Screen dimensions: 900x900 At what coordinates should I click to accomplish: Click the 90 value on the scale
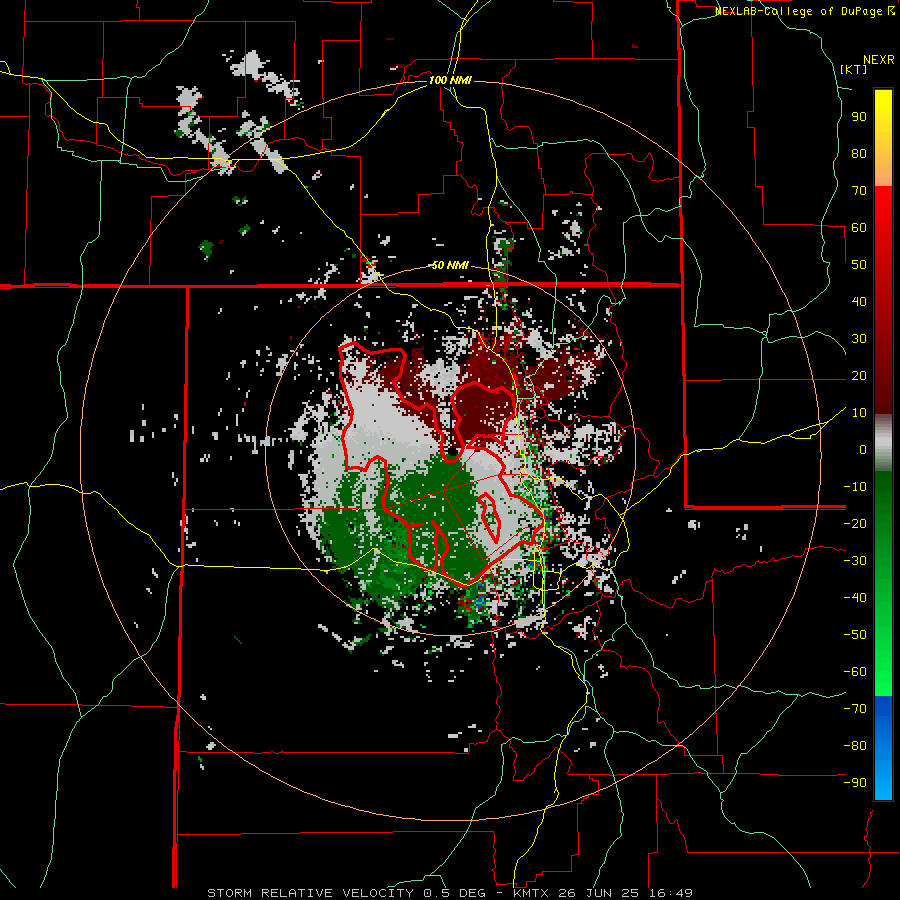(x=859, y=117)
